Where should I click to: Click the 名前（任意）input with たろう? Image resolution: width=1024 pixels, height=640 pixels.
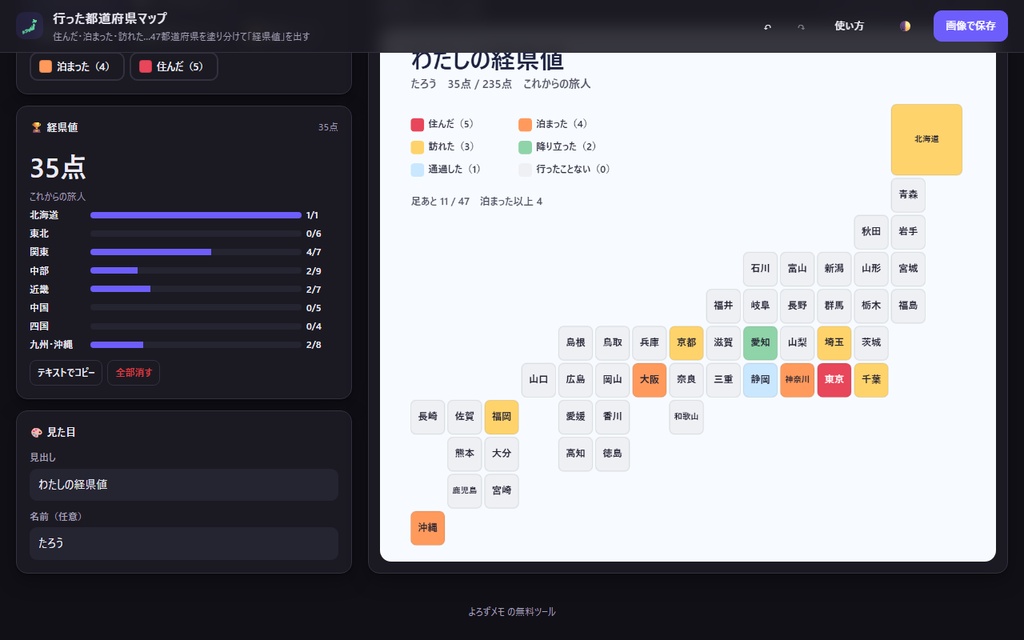tap(184, 543)
